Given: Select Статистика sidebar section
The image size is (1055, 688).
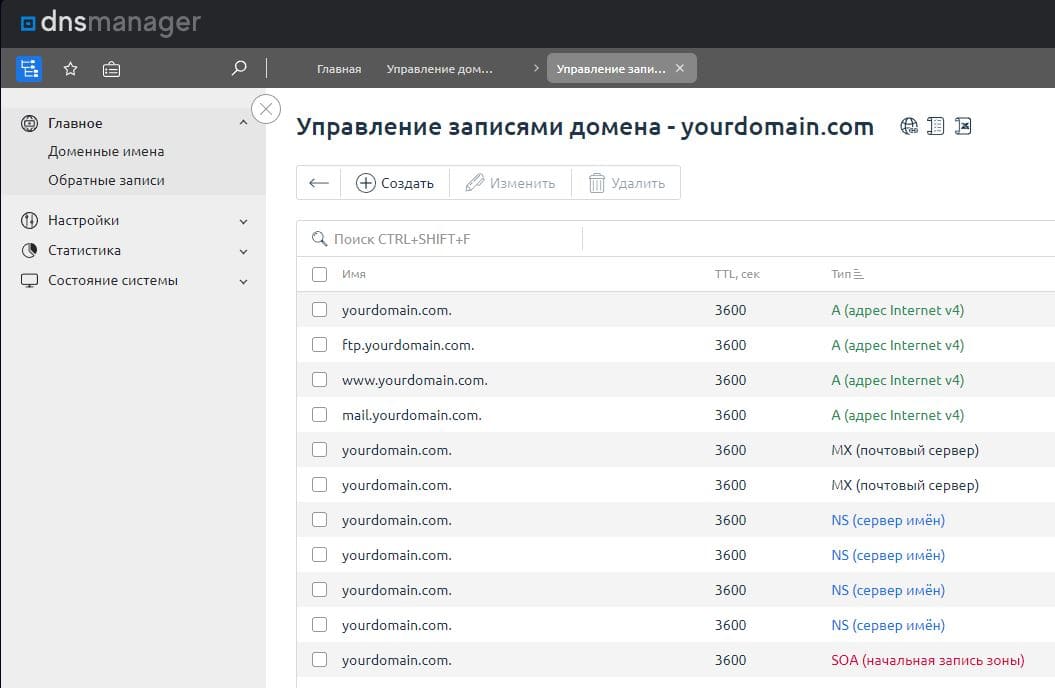Looking at the screenshot, I should click(x=84, y=250).
